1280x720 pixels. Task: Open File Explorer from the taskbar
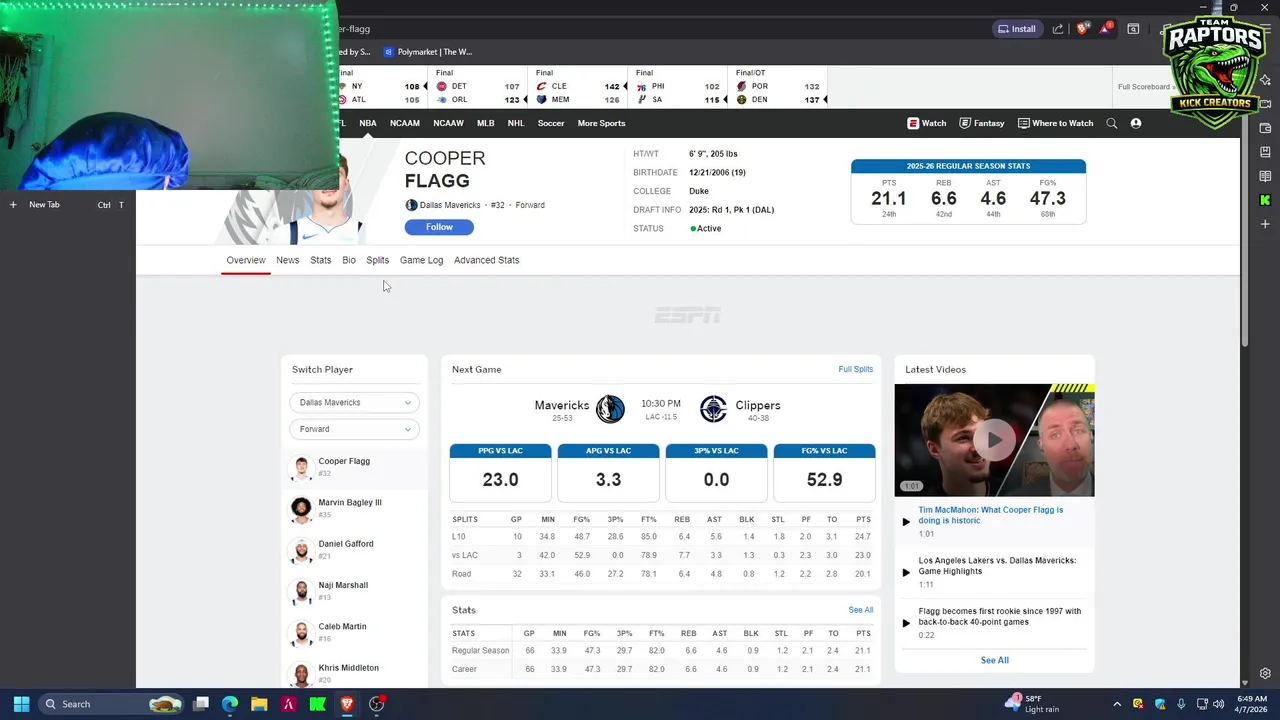click(x=259, y=704)
